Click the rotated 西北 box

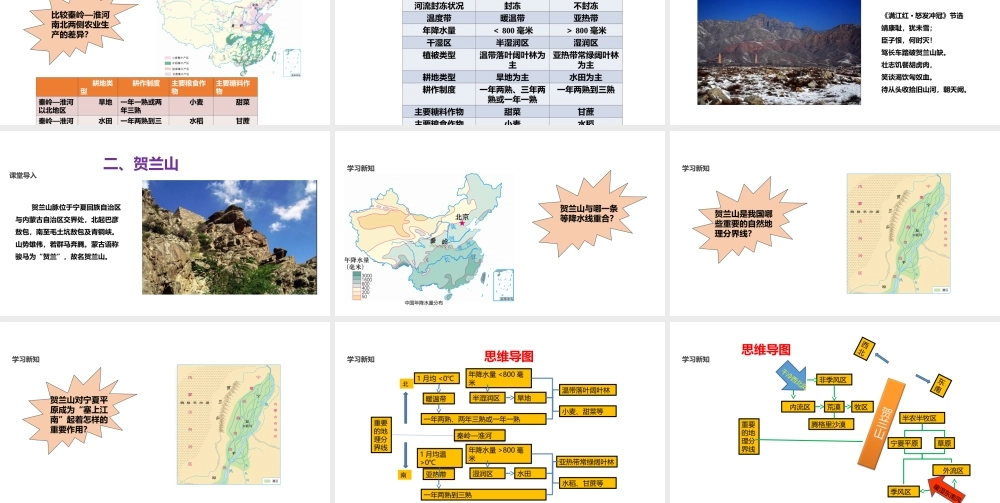(864, 349)
